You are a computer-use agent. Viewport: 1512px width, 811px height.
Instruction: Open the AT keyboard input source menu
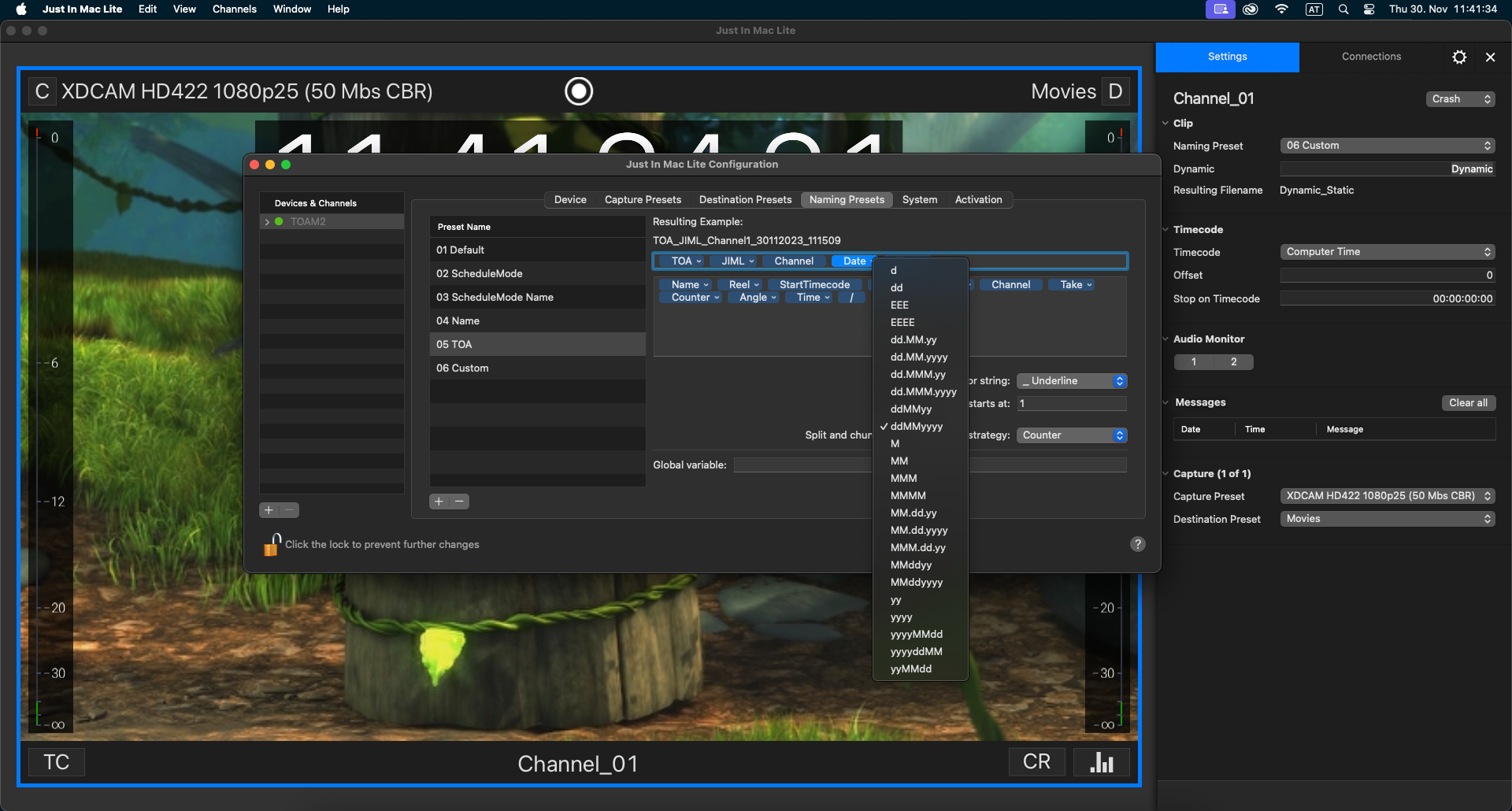1314,9
